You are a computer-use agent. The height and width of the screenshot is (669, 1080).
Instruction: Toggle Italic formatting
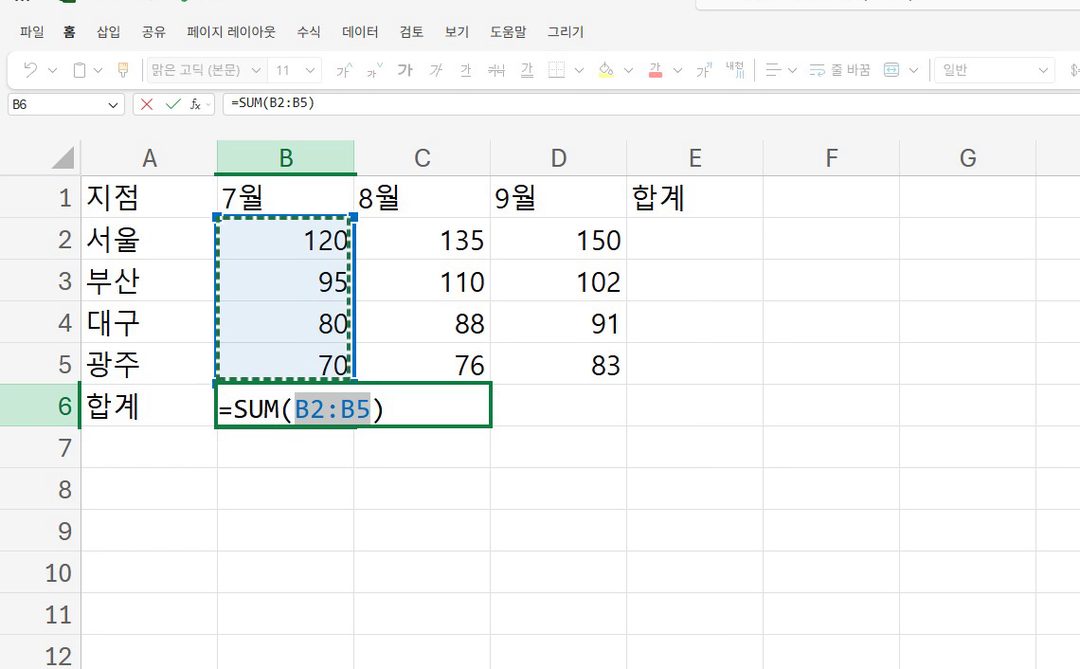coord(435,70)
